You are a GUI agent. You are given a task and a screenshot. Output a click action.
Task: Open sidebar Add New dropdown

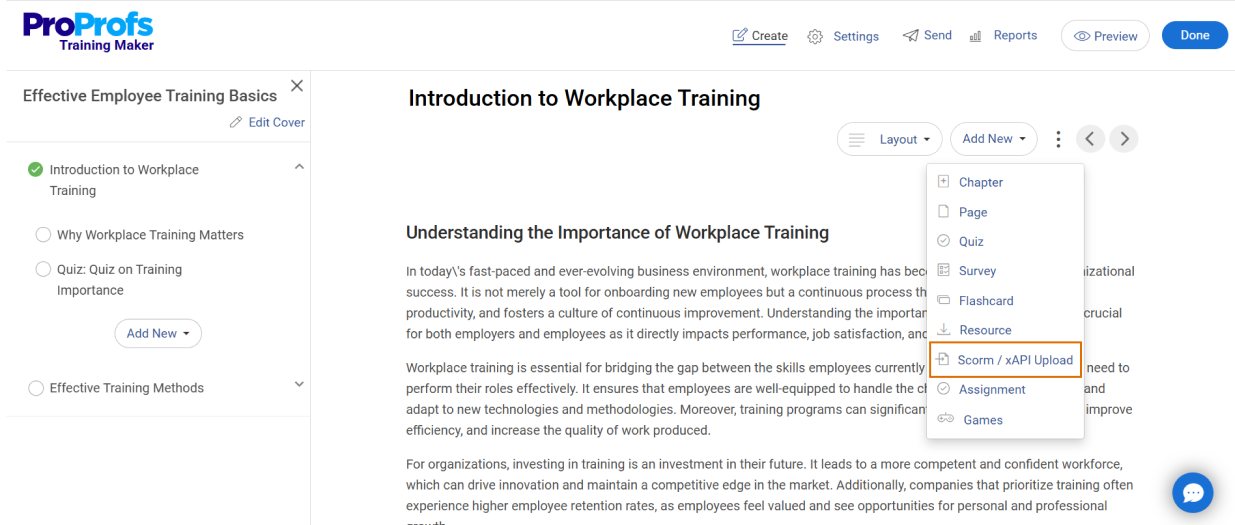coord(158,333)
